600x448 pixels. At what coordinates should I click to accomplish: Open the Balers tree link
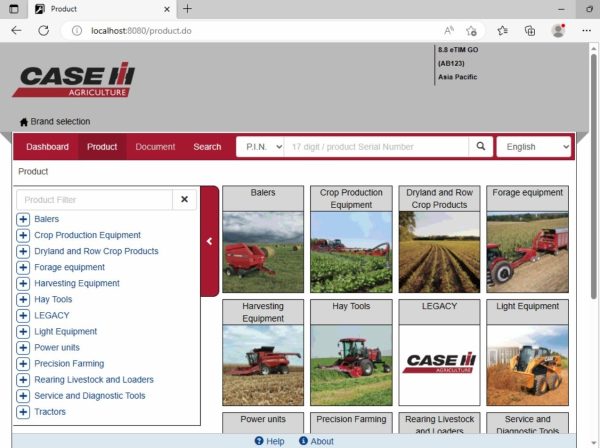[47, 219]
